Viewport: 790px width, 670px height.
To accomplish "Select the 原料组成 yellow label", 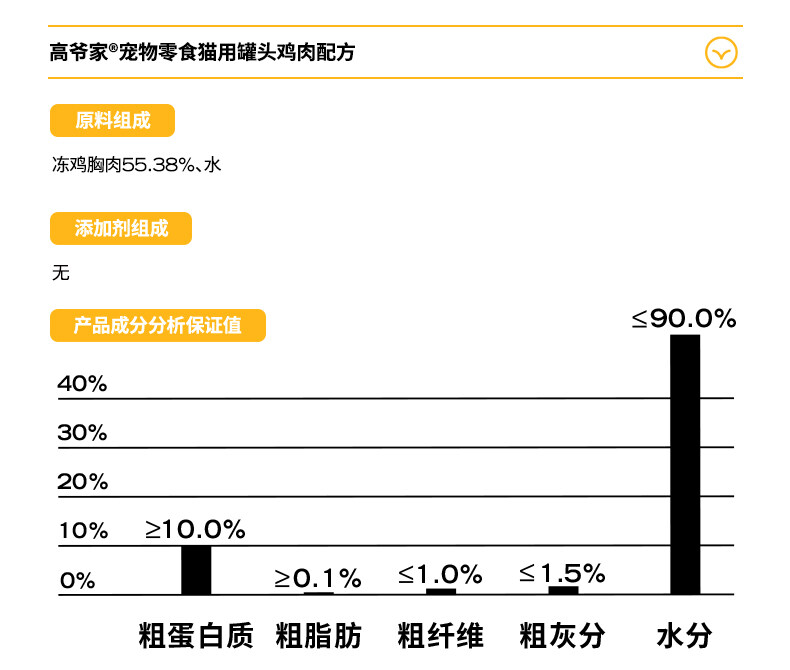I will point(112,120).
